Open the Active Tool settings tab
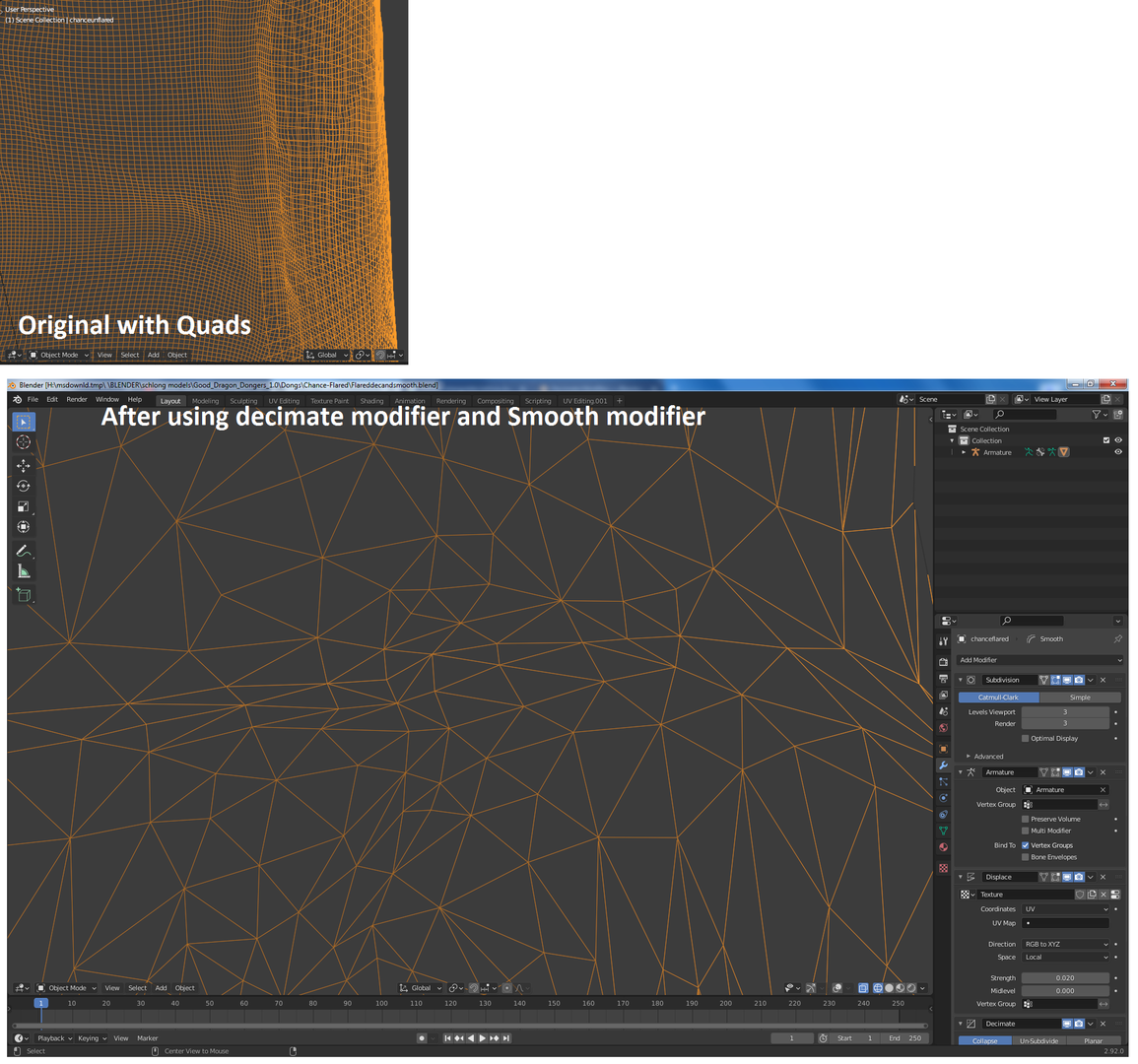 point(944,641)
